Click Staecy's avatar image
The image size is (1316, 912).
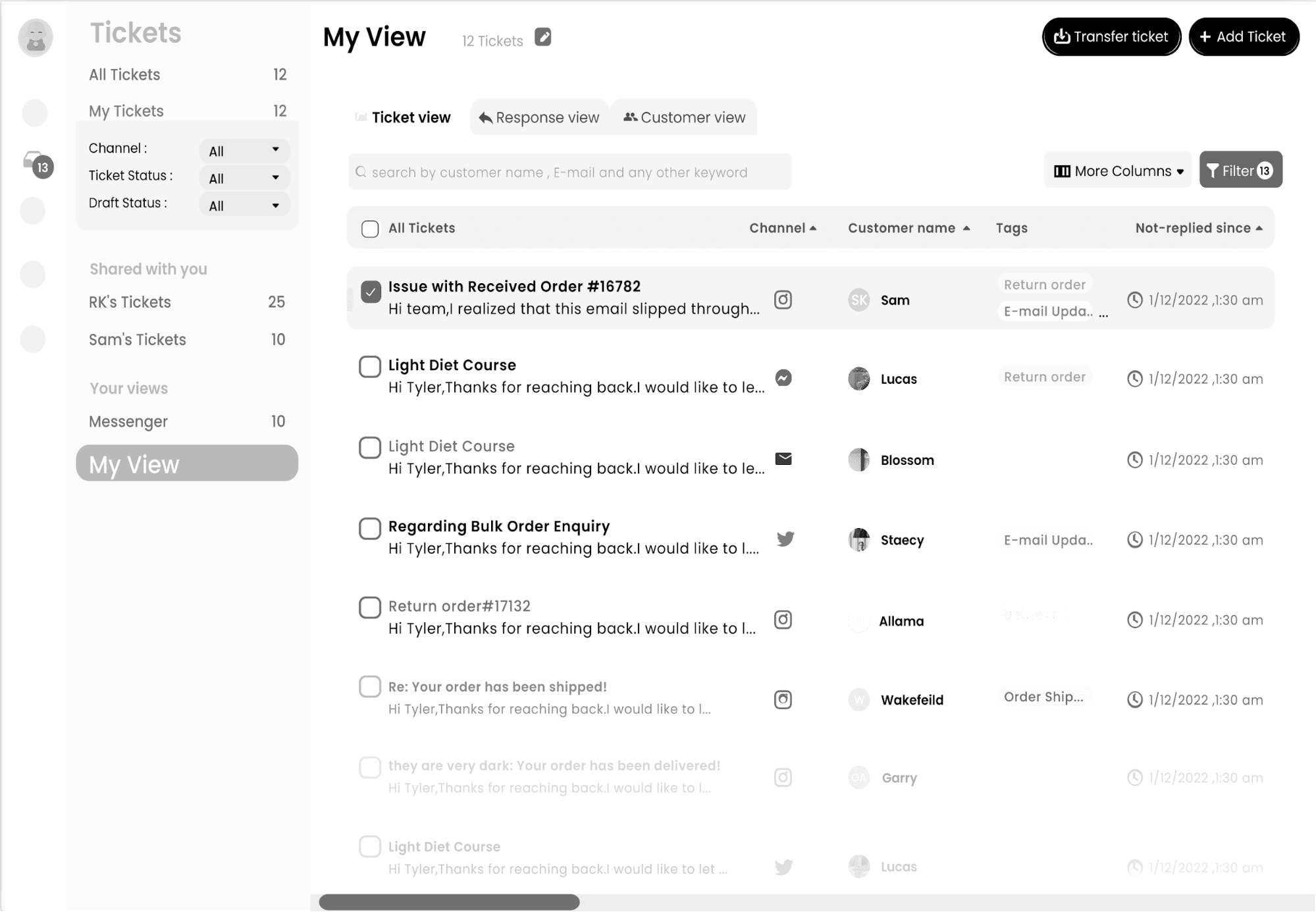tap(859, 540)
